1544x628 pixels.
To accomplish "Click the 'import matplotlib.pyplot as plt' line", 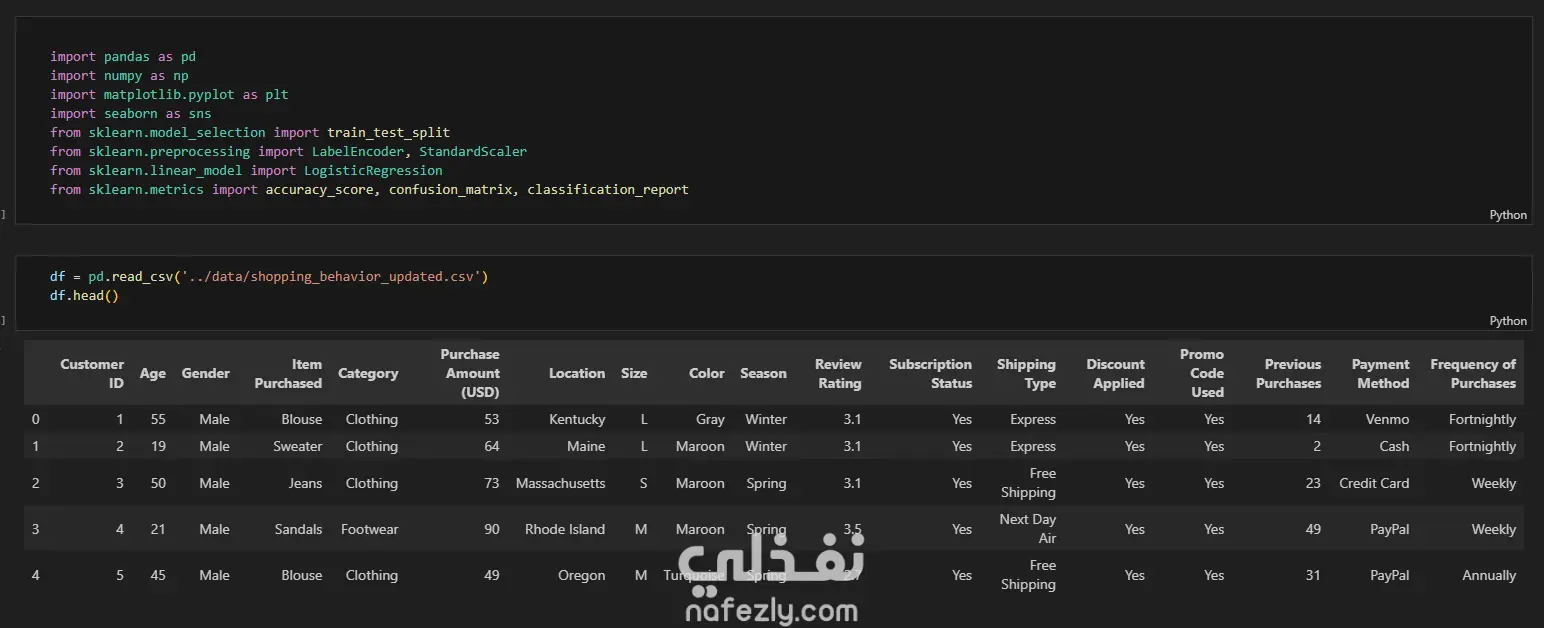I will 169,95.
